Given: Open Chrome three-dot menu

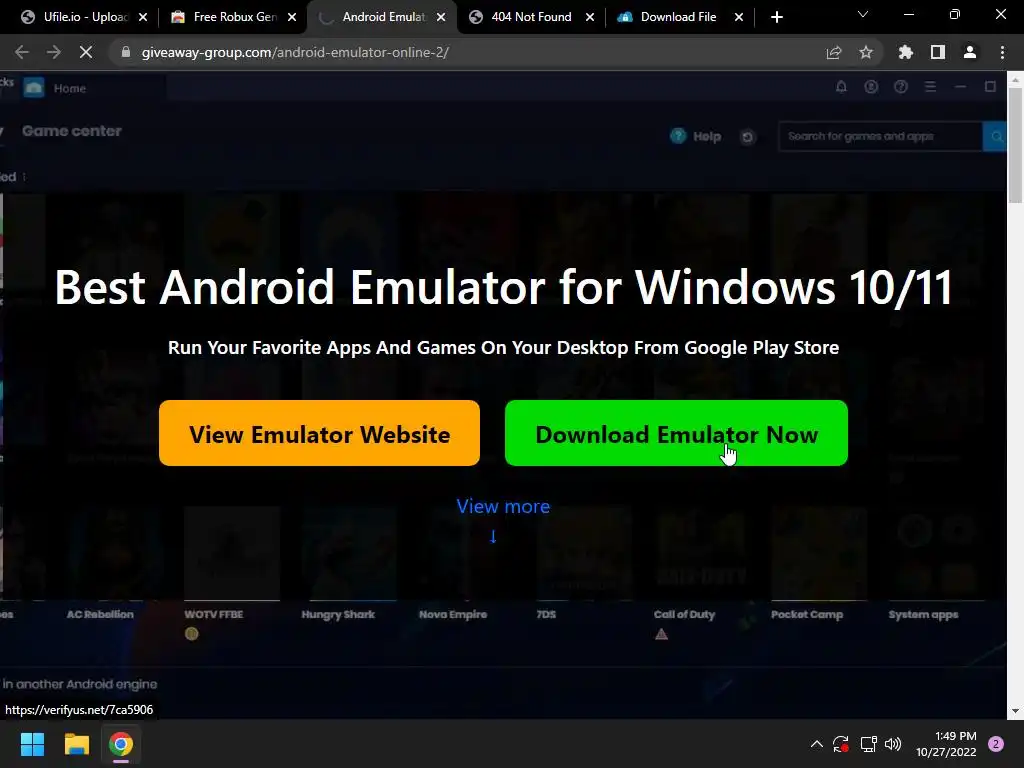Looking at the screenshot, I should click(x=1002, y=52).
